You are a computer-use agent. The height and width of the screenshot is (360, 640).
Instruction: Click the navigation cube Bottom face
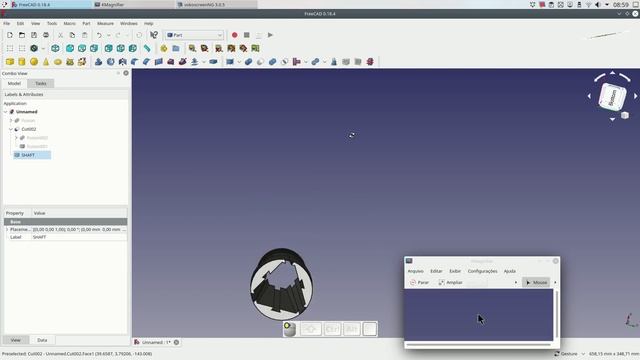[612, 97]
